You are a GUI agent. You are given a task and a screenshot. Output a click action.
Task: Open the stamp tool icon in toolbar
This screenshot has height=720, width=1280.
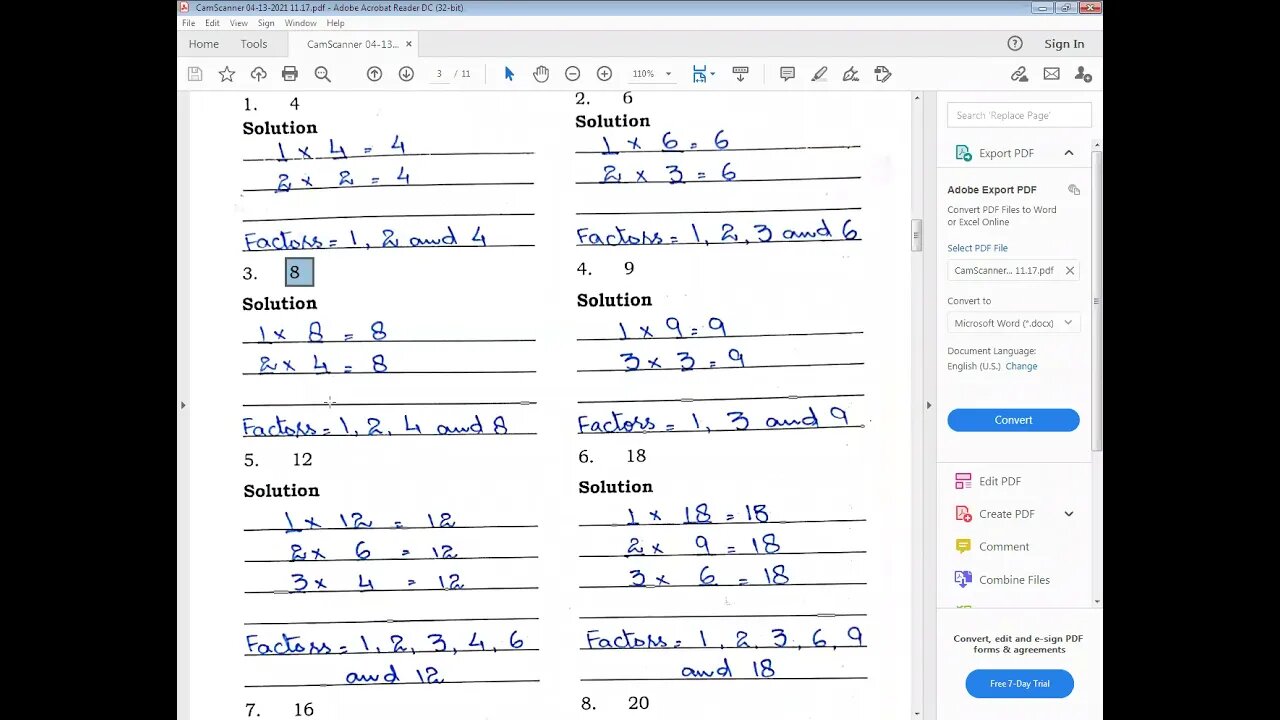coord(882,74)
